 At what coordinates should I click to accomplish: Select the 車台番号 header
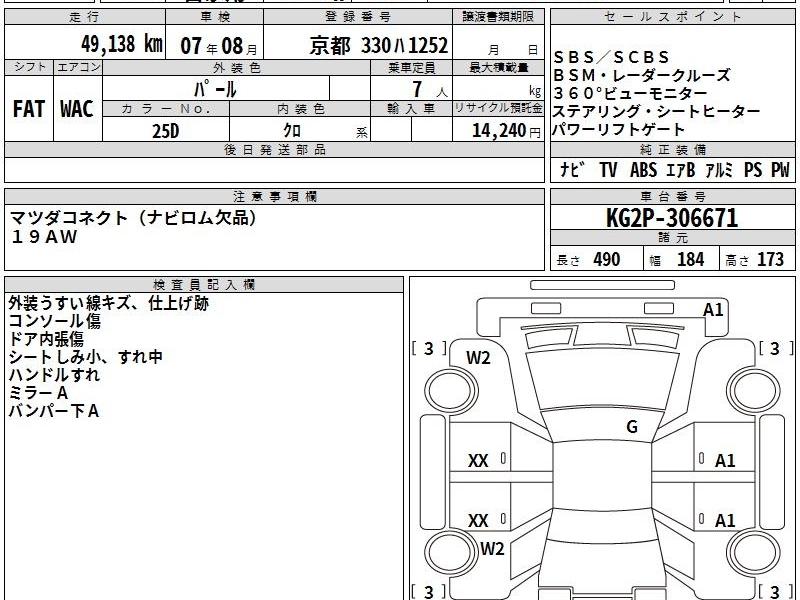(x=672, y=197)
